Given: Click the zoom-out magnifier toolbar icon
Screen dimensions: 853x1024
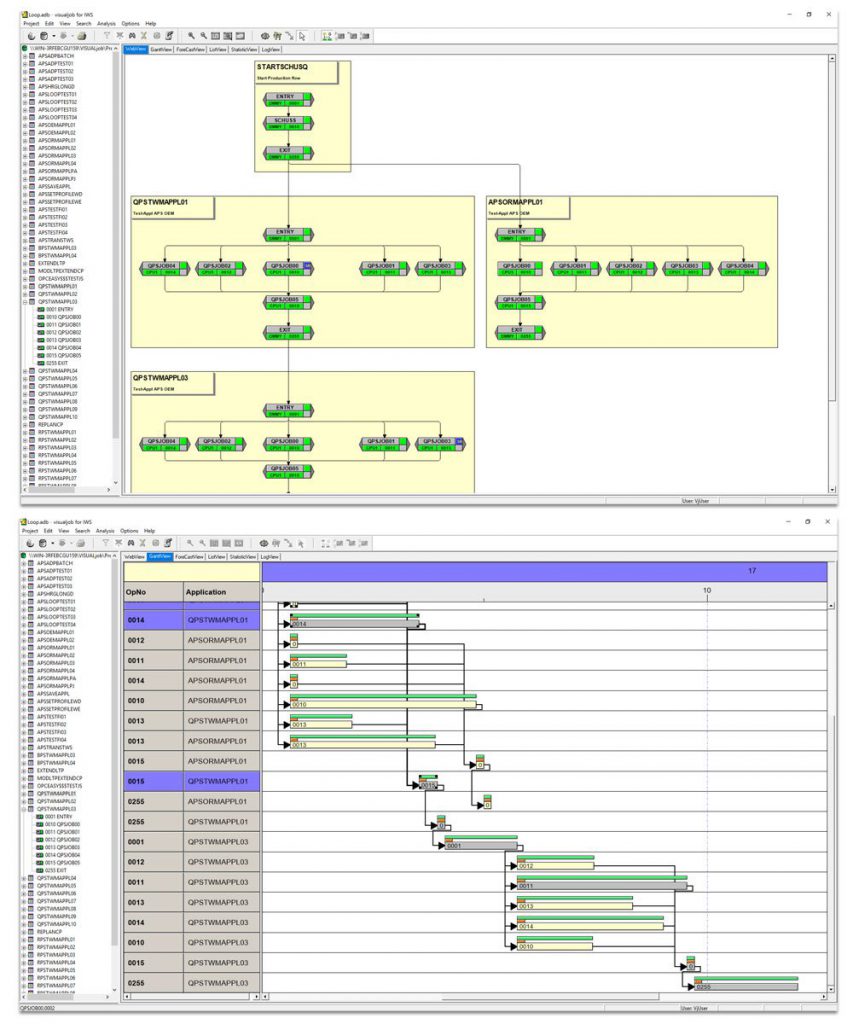Looking at the screenshot, I should [x=202, y=35].
